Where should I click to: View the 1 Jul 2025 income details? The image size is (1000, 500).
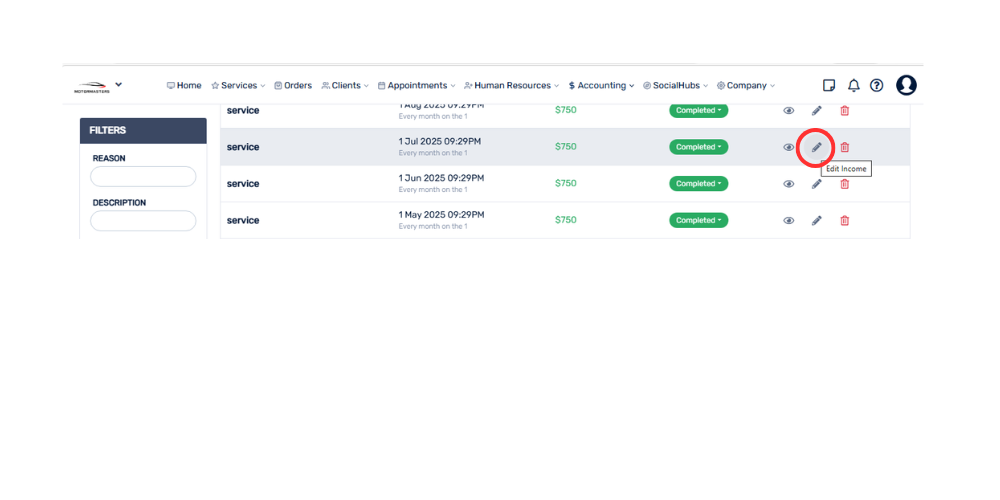click(788, 147)
